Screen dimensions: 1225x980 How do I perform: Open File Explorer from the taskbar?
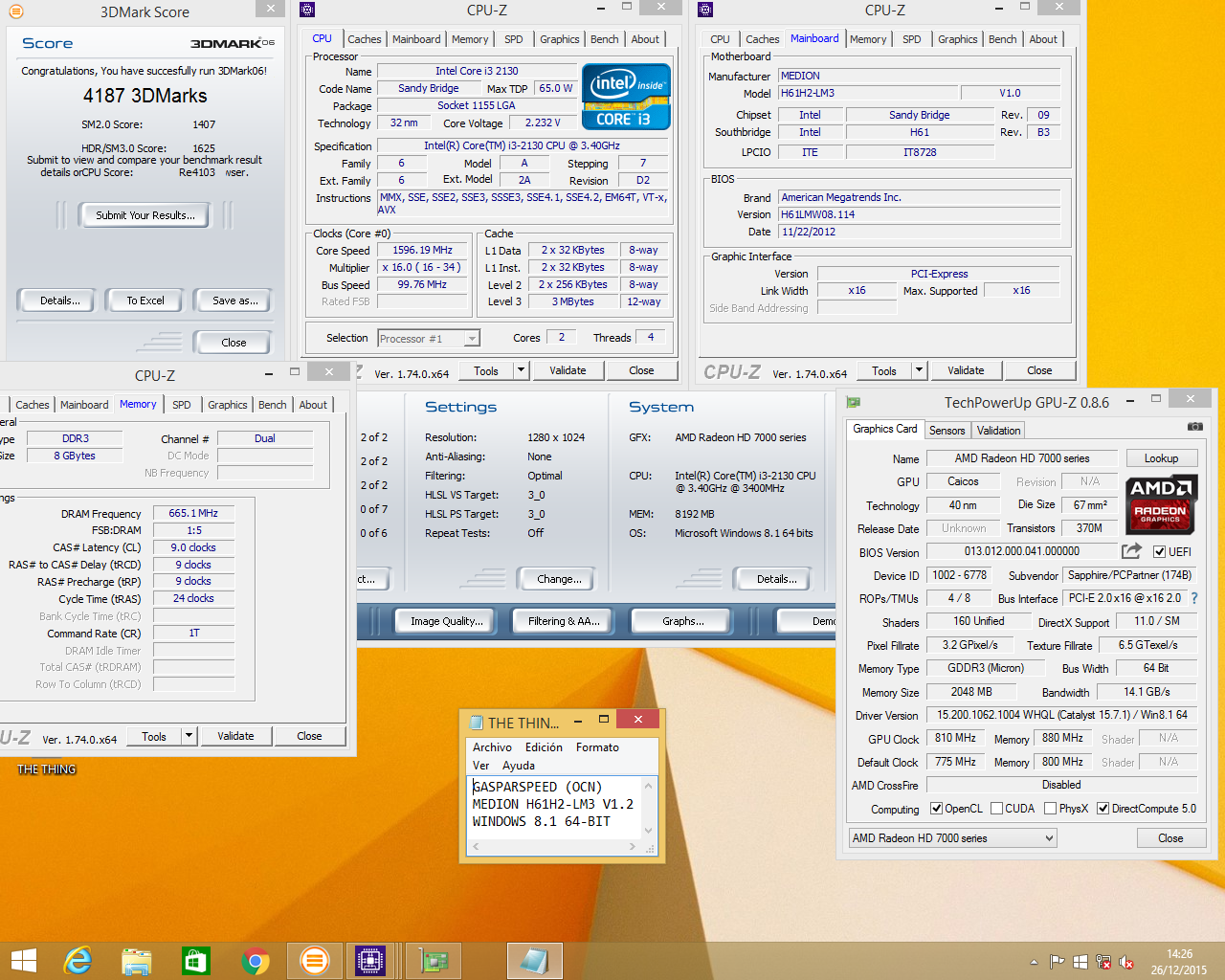click(136, 960)
